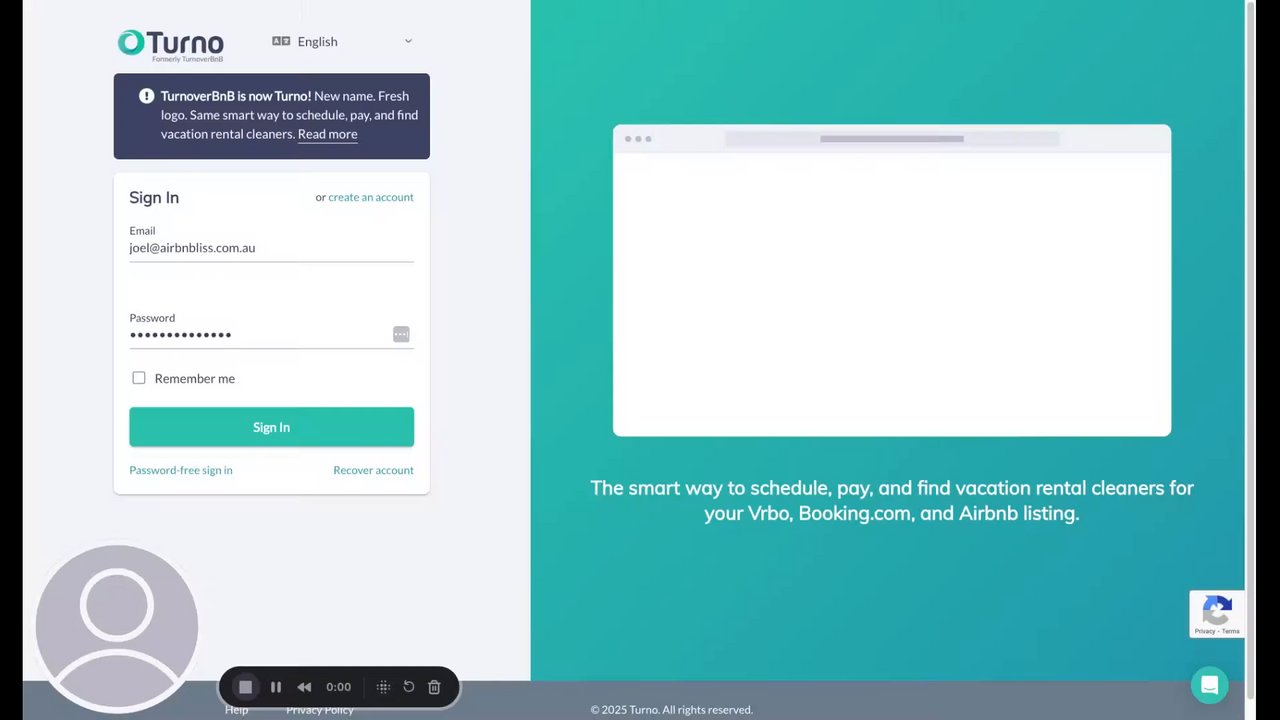Click the recorder stop button
1280x720 pixels.
(x=245, y=687)
